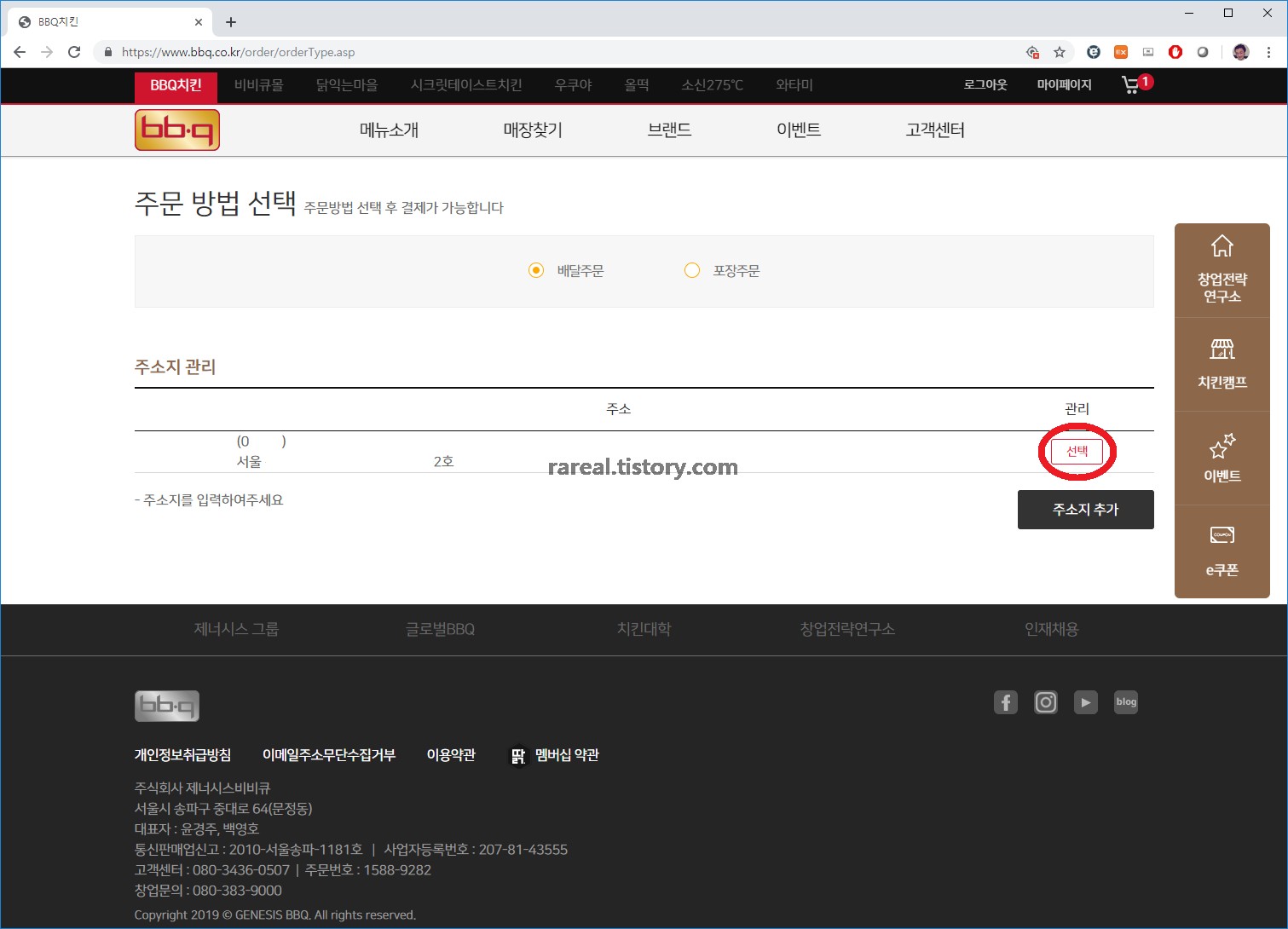
Task: Open 인재채용 footer link
Action: tap(1051, 629)
